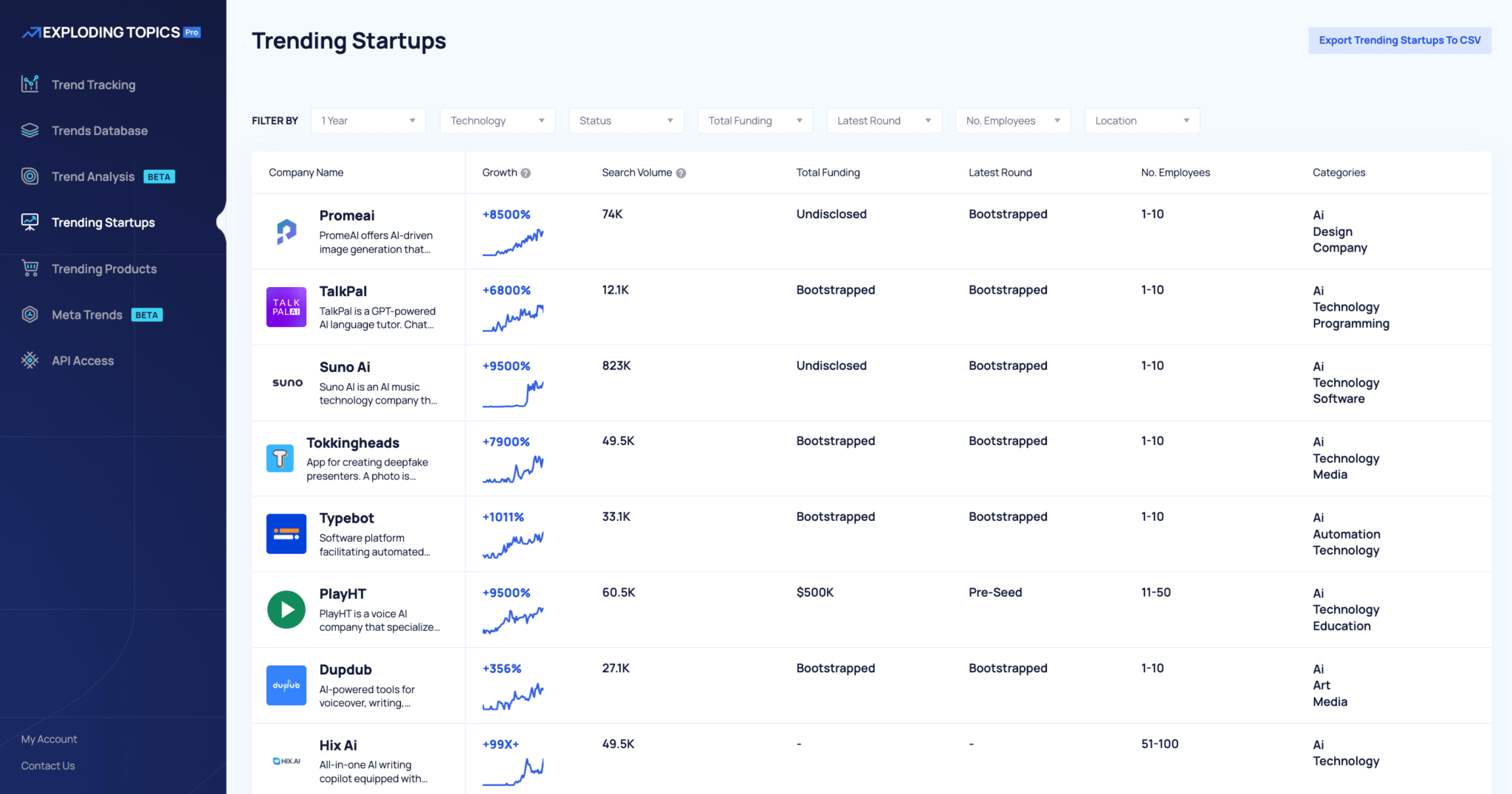This screenshot has width=1512, height=794.
Task: Click the Trend Tracking chart icon
Action: [30, 84]
